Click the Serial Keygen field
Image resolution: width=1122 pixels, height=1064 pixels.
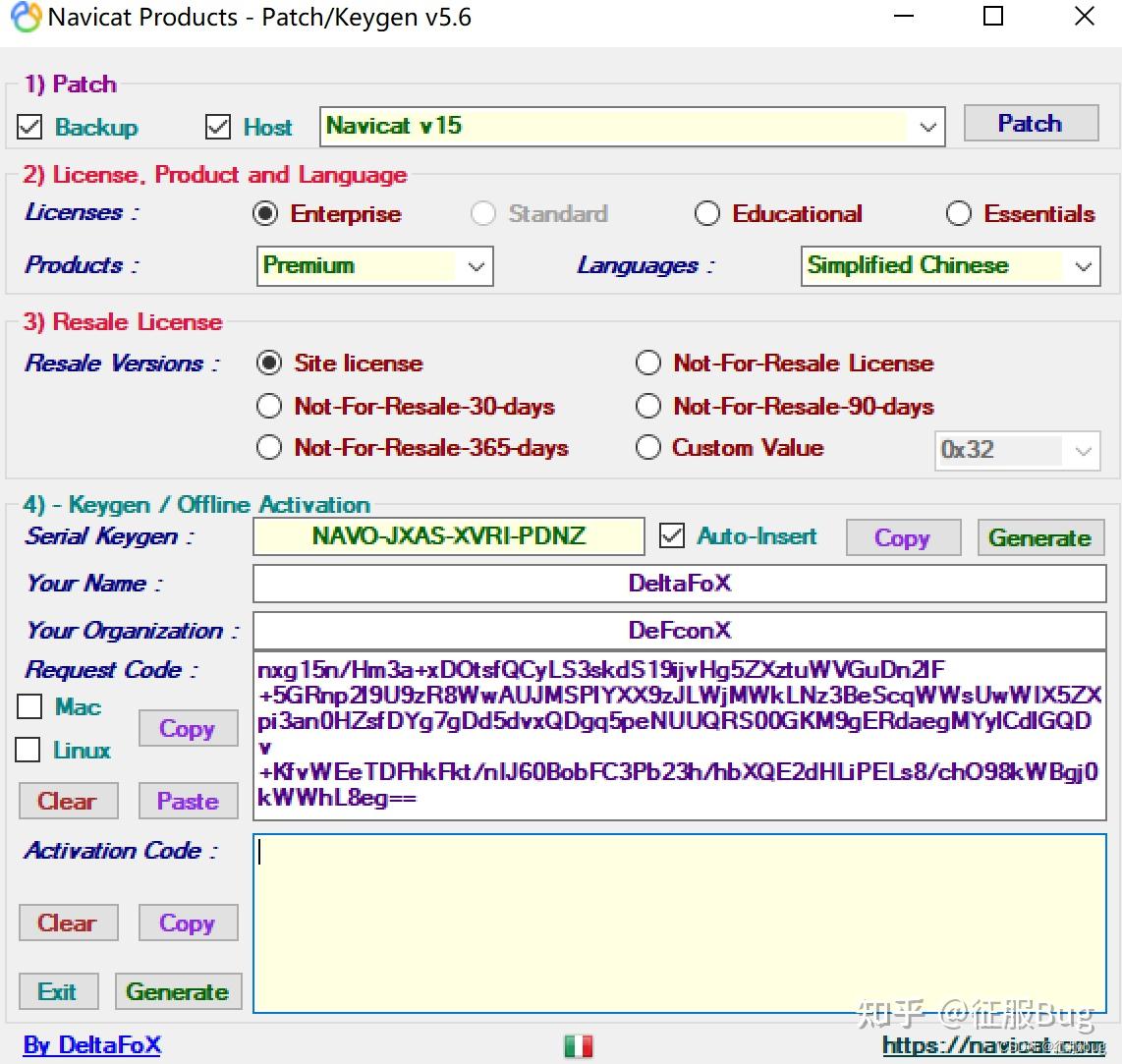449,536
